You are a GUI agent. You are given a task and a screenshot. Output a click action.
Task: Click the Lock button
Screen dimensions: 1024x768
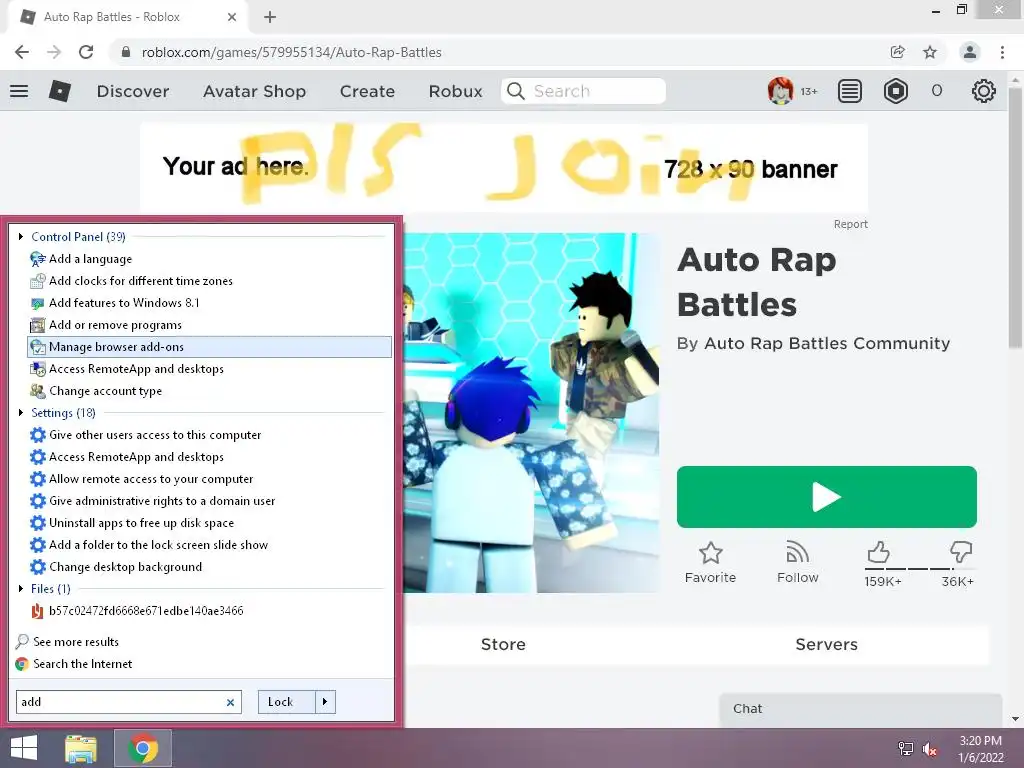(287, 702)
